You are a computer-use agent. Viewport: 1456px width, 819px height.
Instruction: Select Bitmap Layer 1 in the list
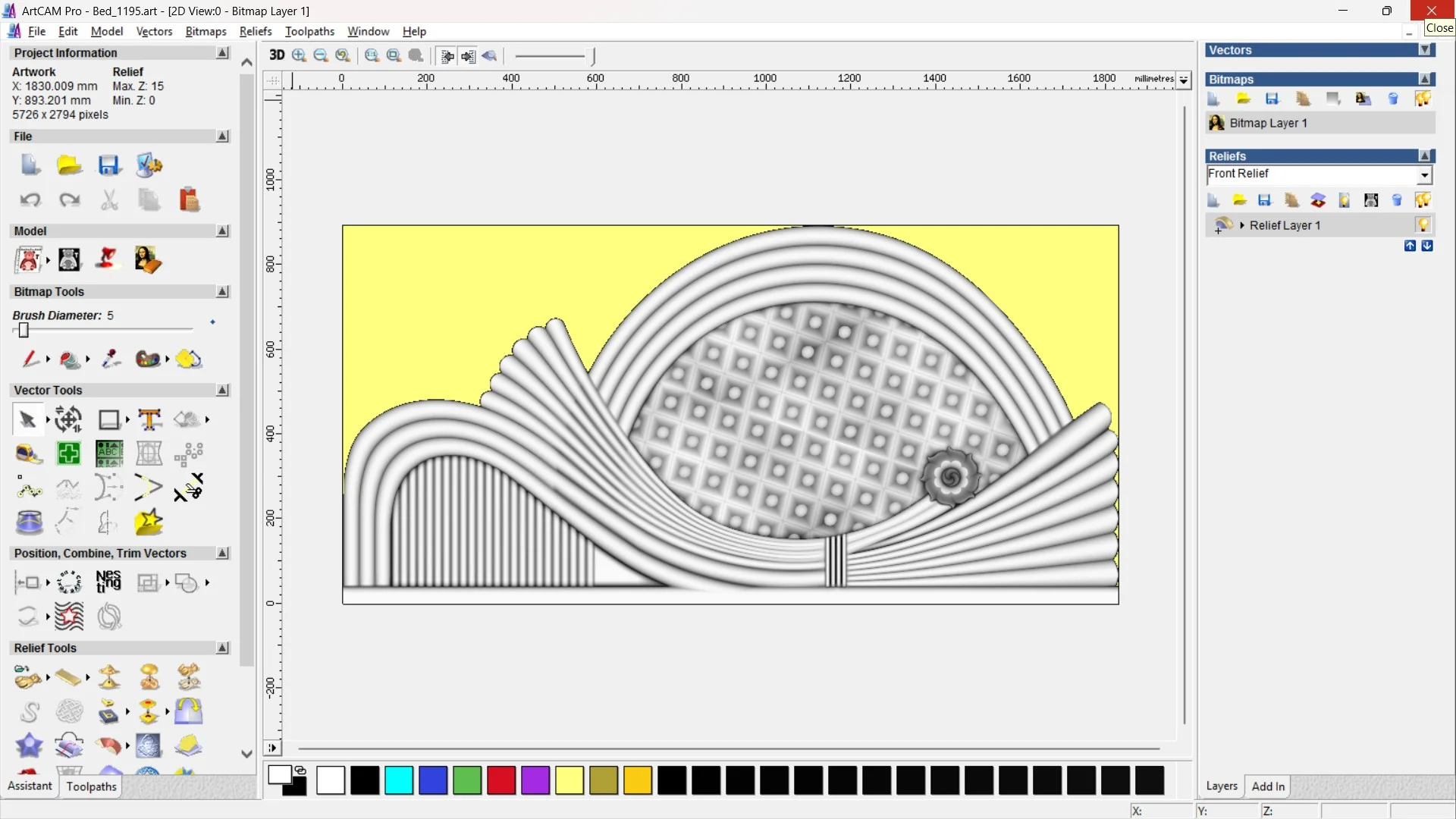pos(1267,123)
